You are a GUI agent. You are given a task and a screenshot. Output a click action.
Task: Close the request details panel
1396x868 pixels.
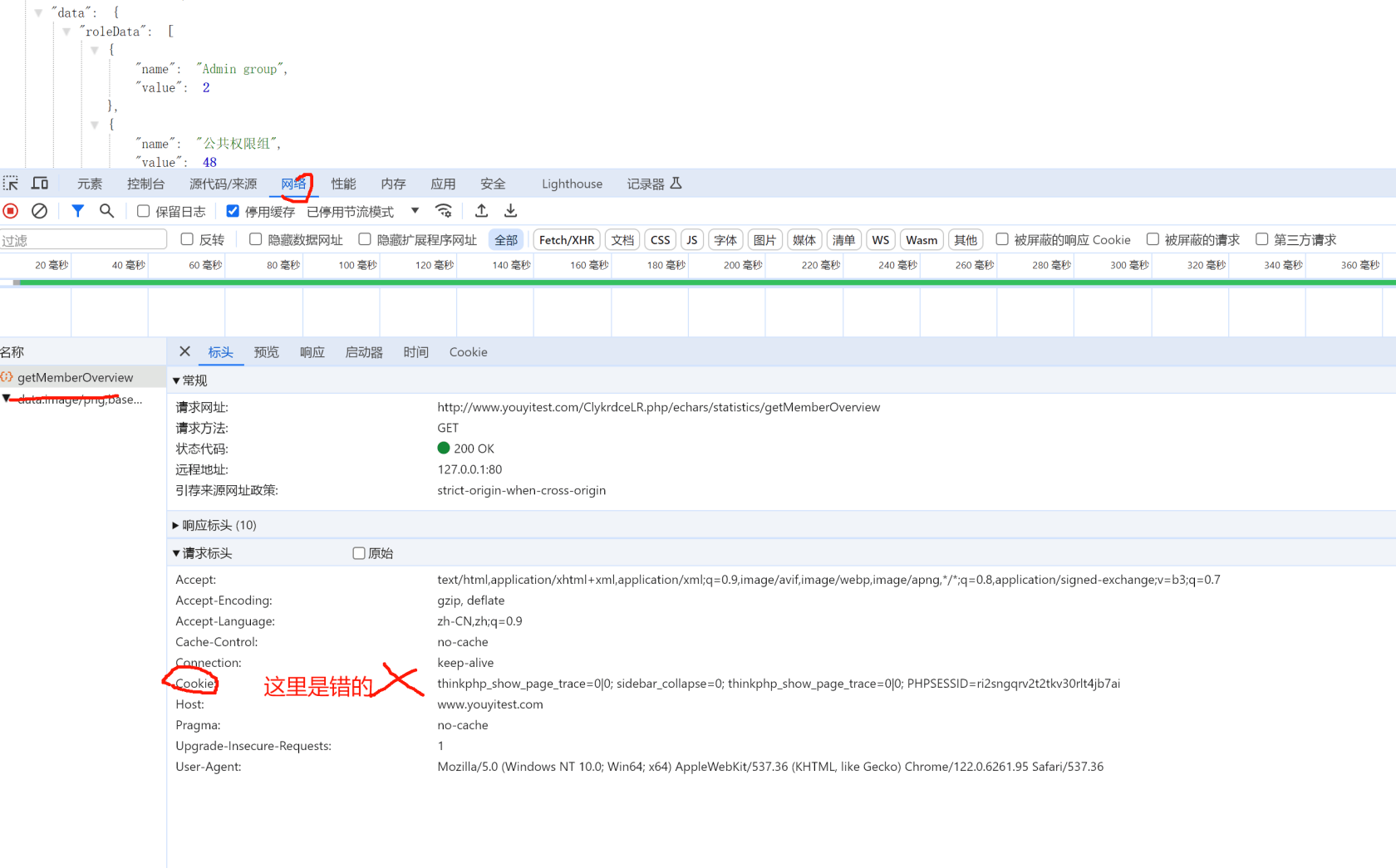pyautogui.click(x=184, y=351)
